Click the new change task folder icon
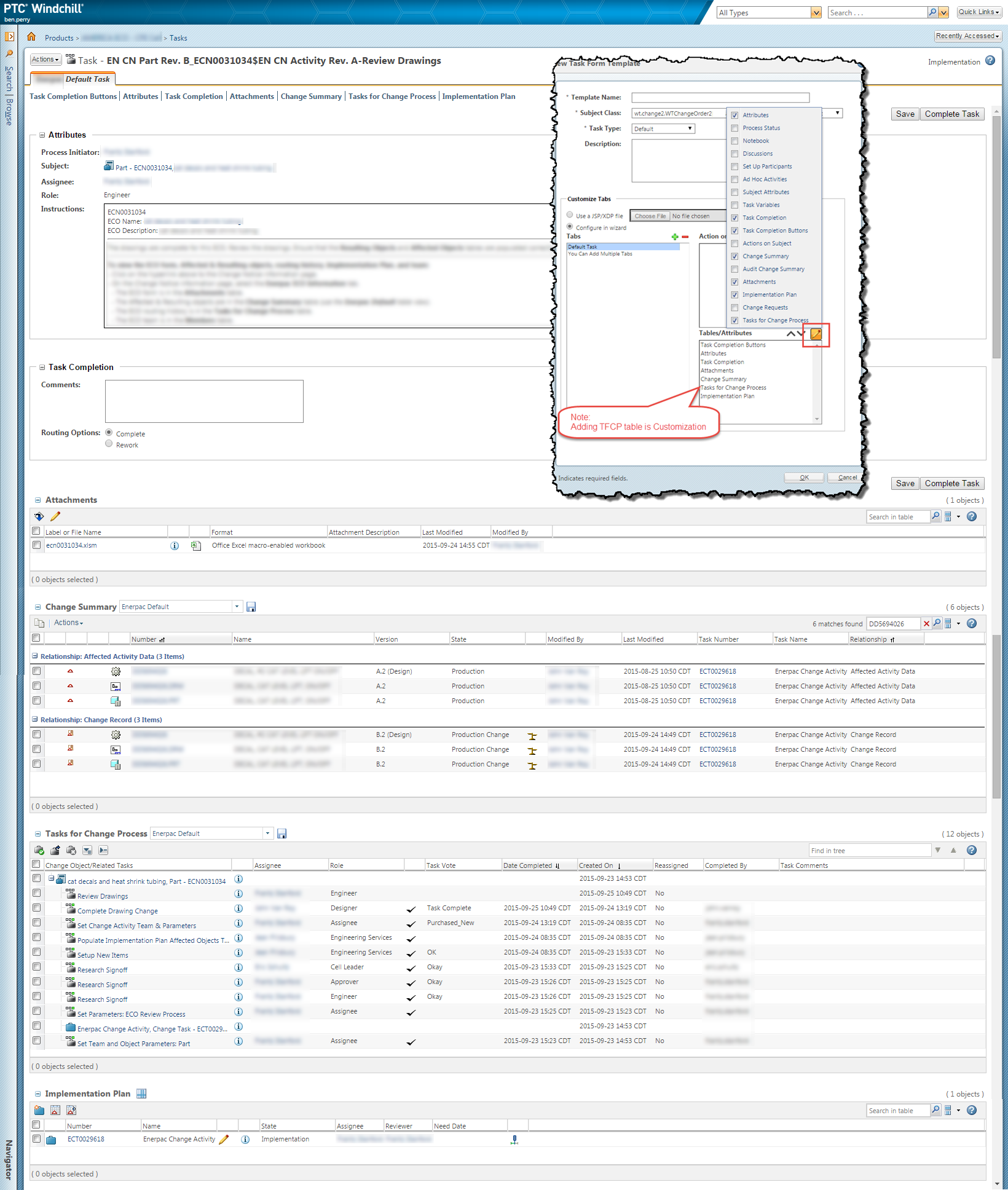1008x1190 pixels. [x=39, y=1111]
